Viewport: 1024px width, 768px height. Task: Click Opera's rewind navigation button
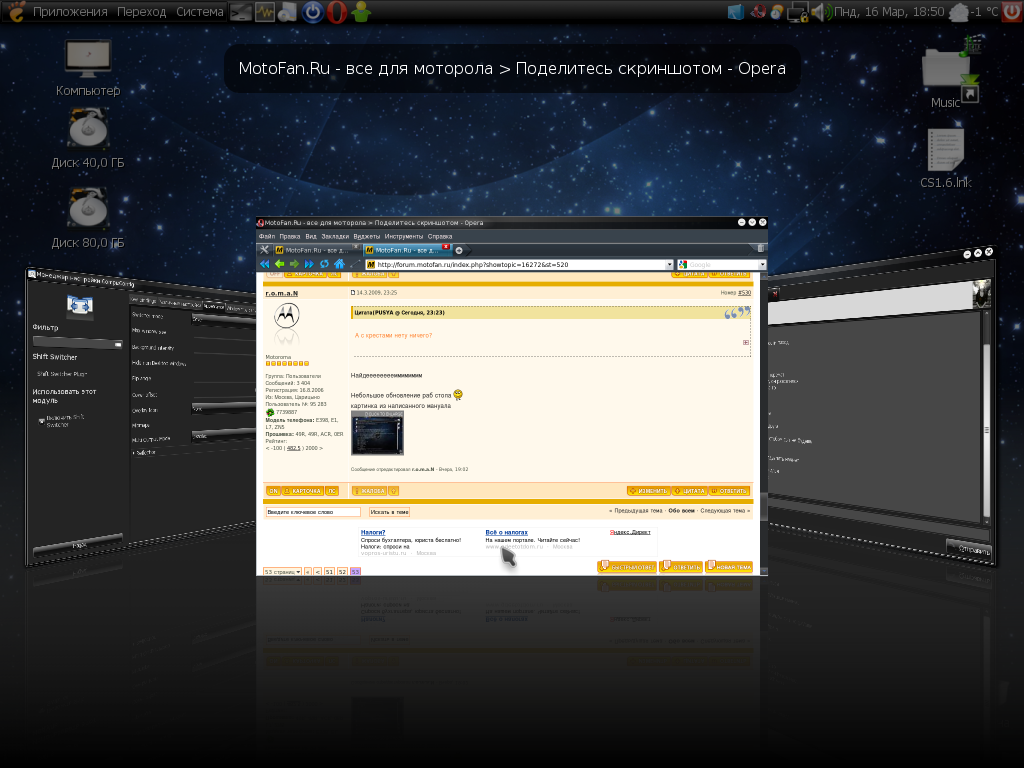point(264,264)
